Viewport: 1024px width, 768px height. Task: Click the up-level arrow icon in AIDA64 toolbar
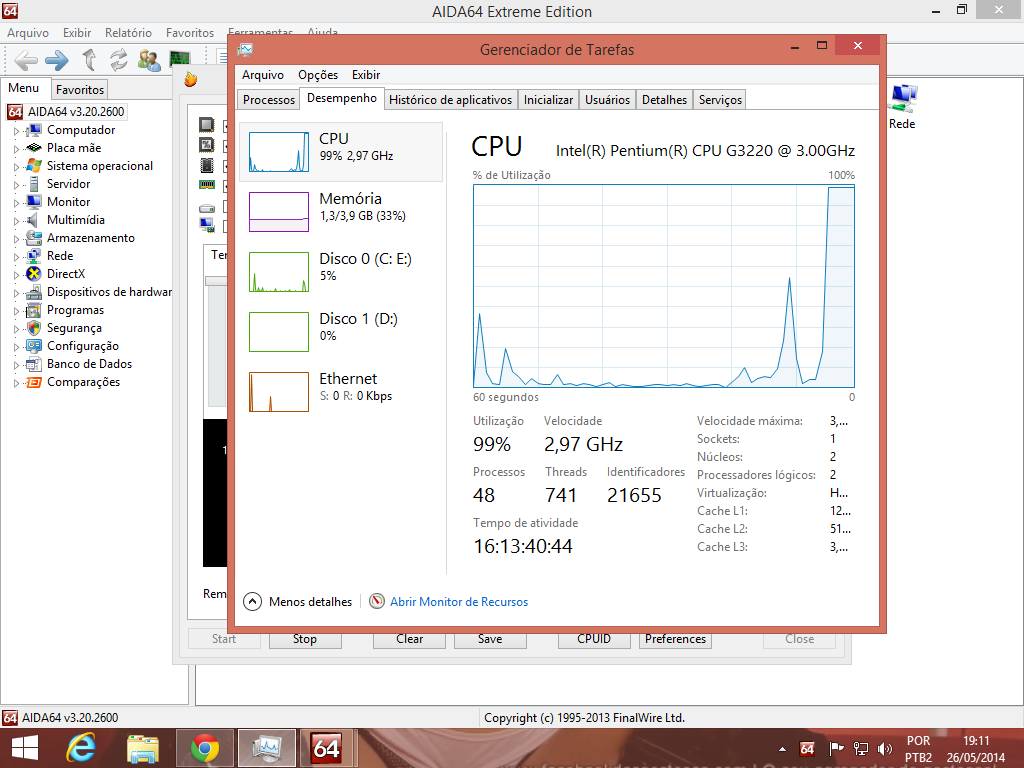click(89, 59)
